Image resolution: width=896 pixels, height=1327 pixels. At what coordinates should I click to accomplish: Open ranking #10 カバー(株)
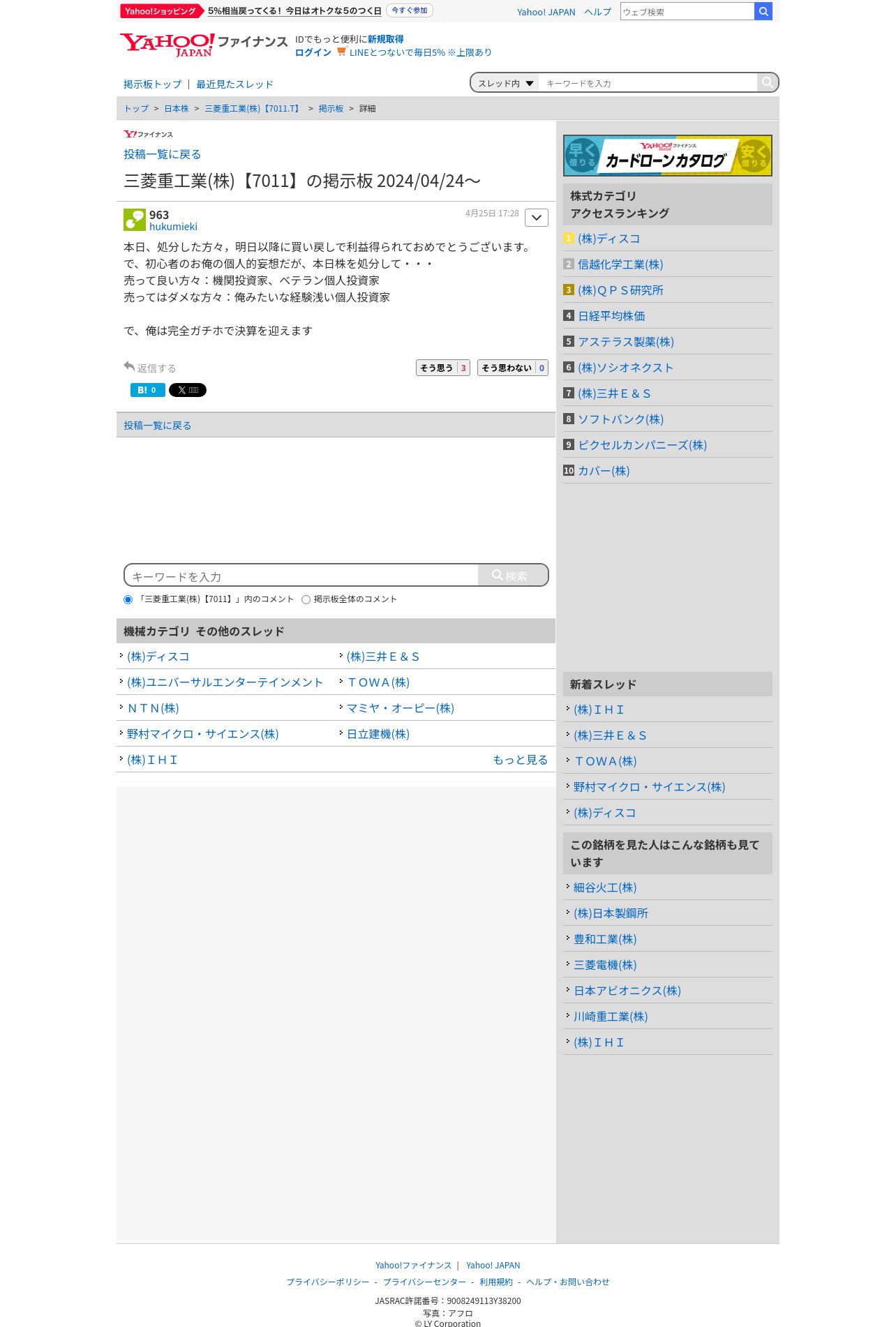(604, 471)
